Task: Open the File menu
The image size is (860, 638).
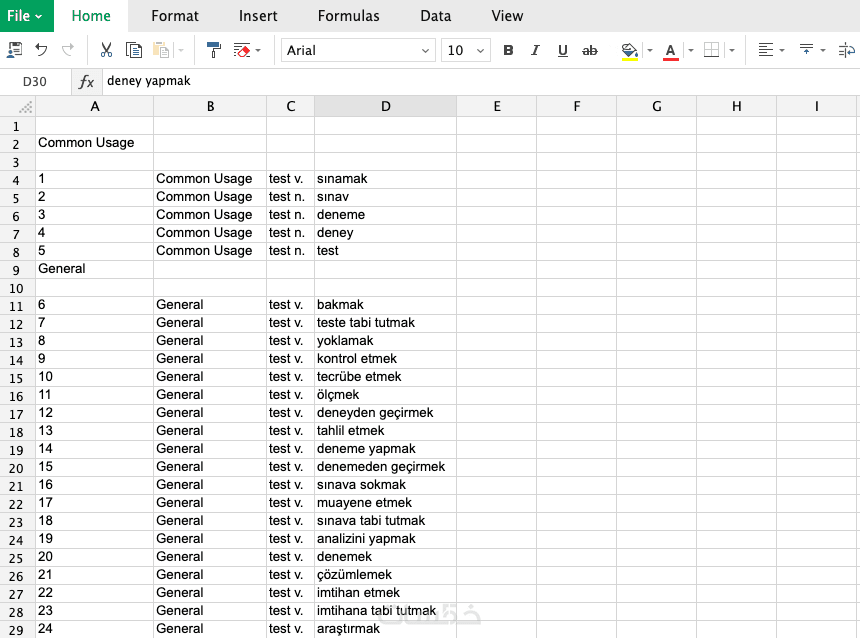Action: 26,16
